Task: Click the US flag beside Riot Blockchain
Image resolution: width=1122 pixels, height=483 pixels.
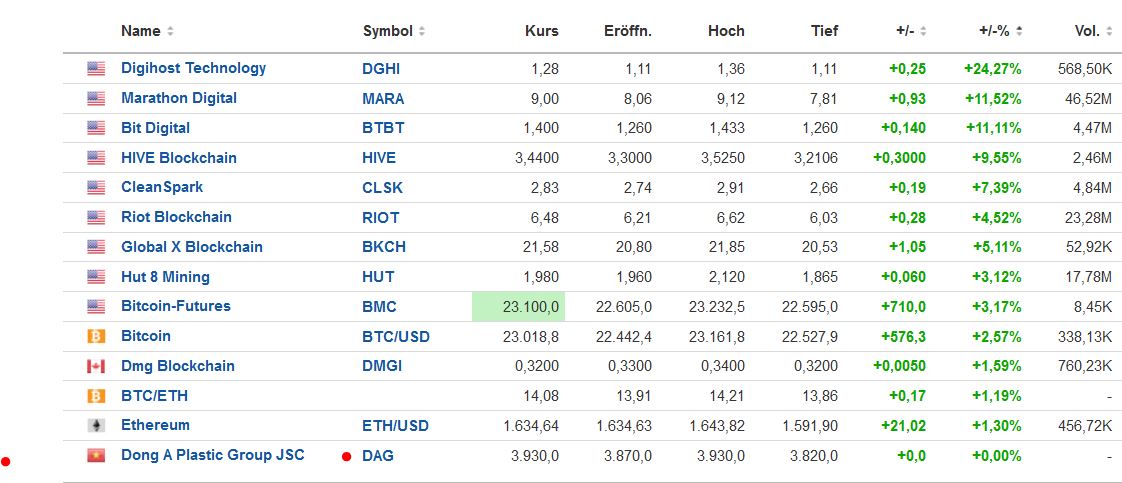Action: [x=96, y=218]
